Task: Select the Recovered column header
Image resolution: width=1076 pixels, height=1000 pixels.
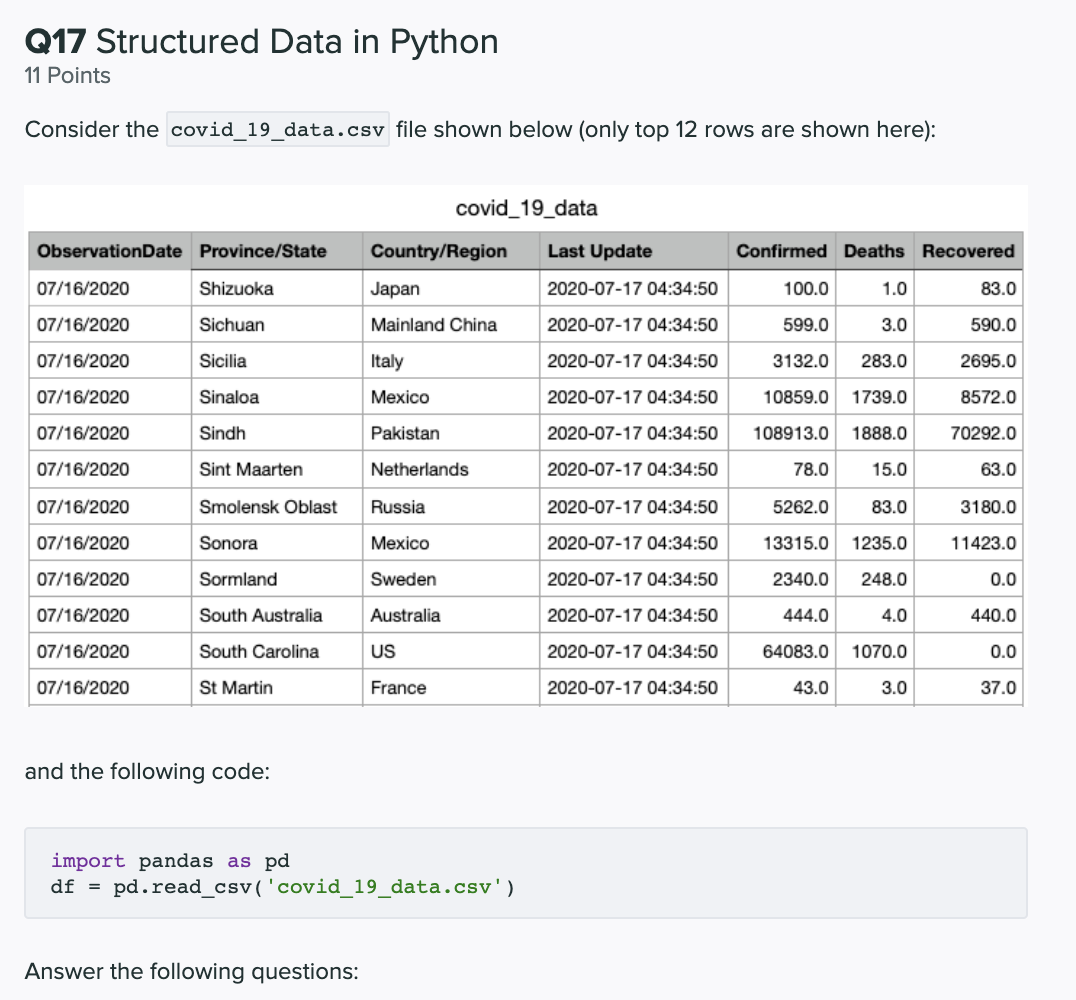Action: (x=967, y=251)
